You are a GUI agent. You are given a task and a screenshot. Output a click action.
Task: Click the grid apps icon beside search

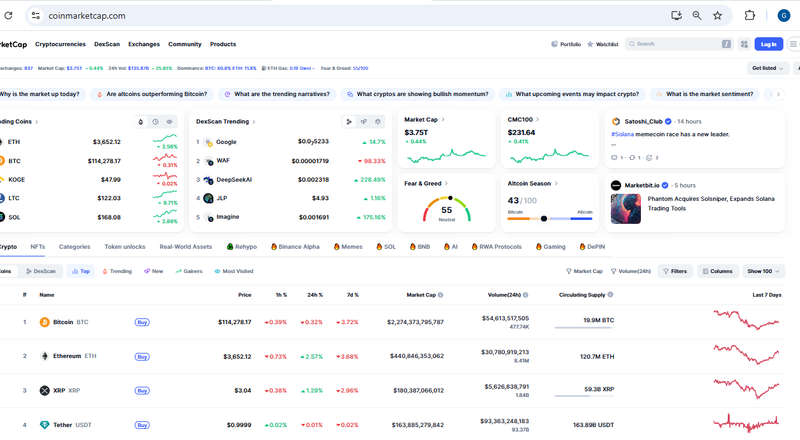coord(744,44)
